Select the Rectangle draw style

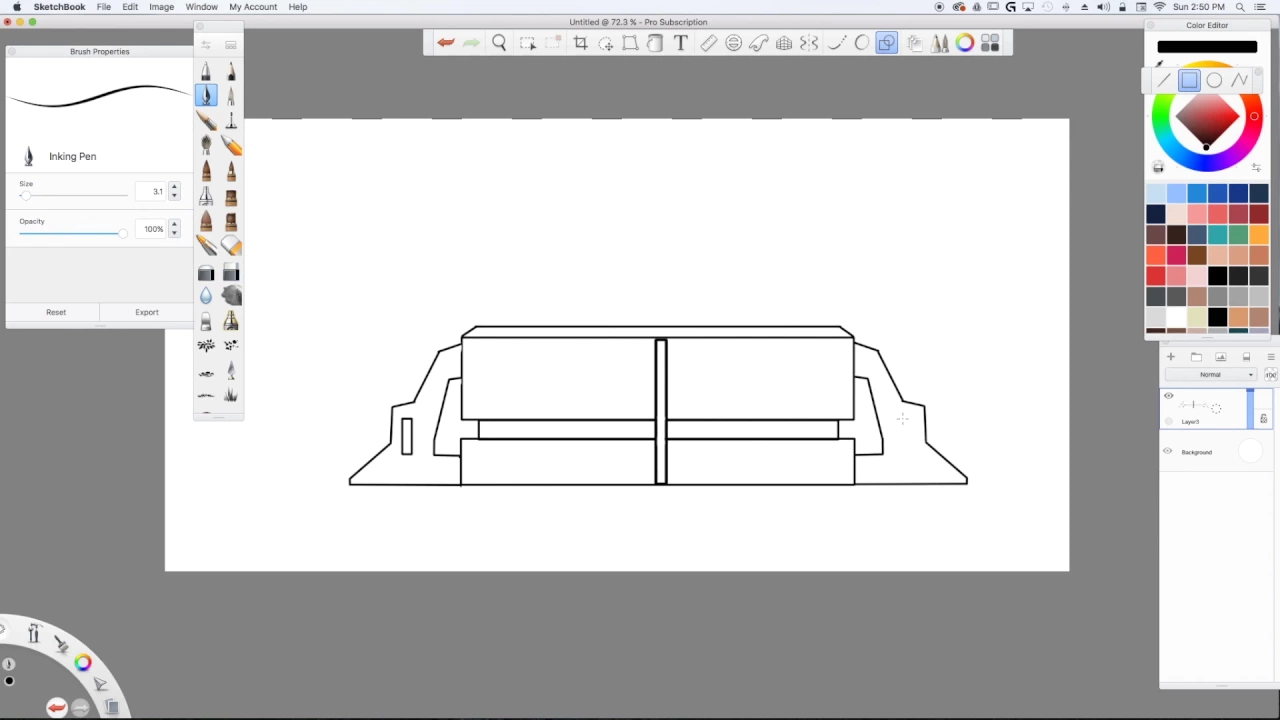click(x=1189, y=80)
